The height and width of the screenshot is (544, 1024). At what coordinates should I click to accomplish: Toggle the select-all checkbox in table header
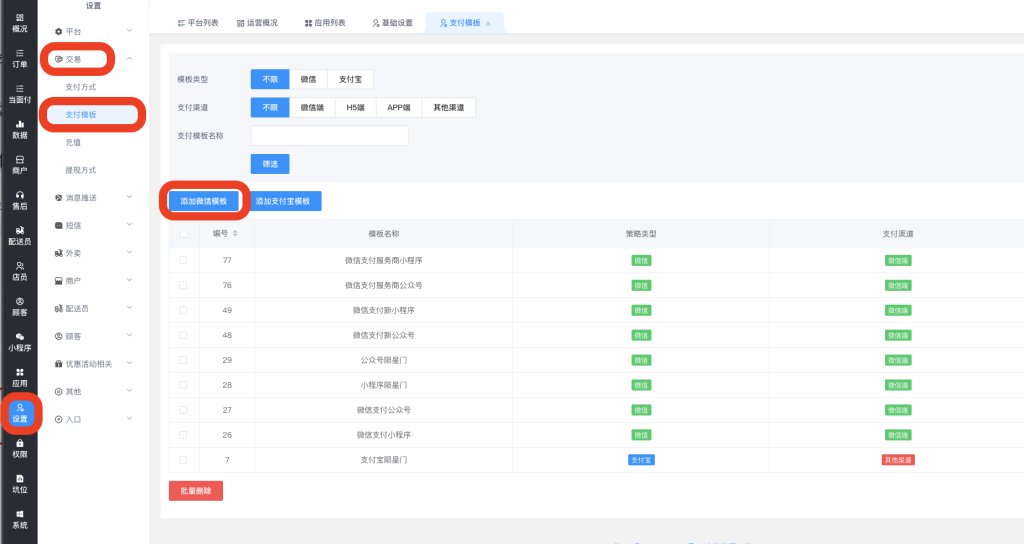click(183, 234)
